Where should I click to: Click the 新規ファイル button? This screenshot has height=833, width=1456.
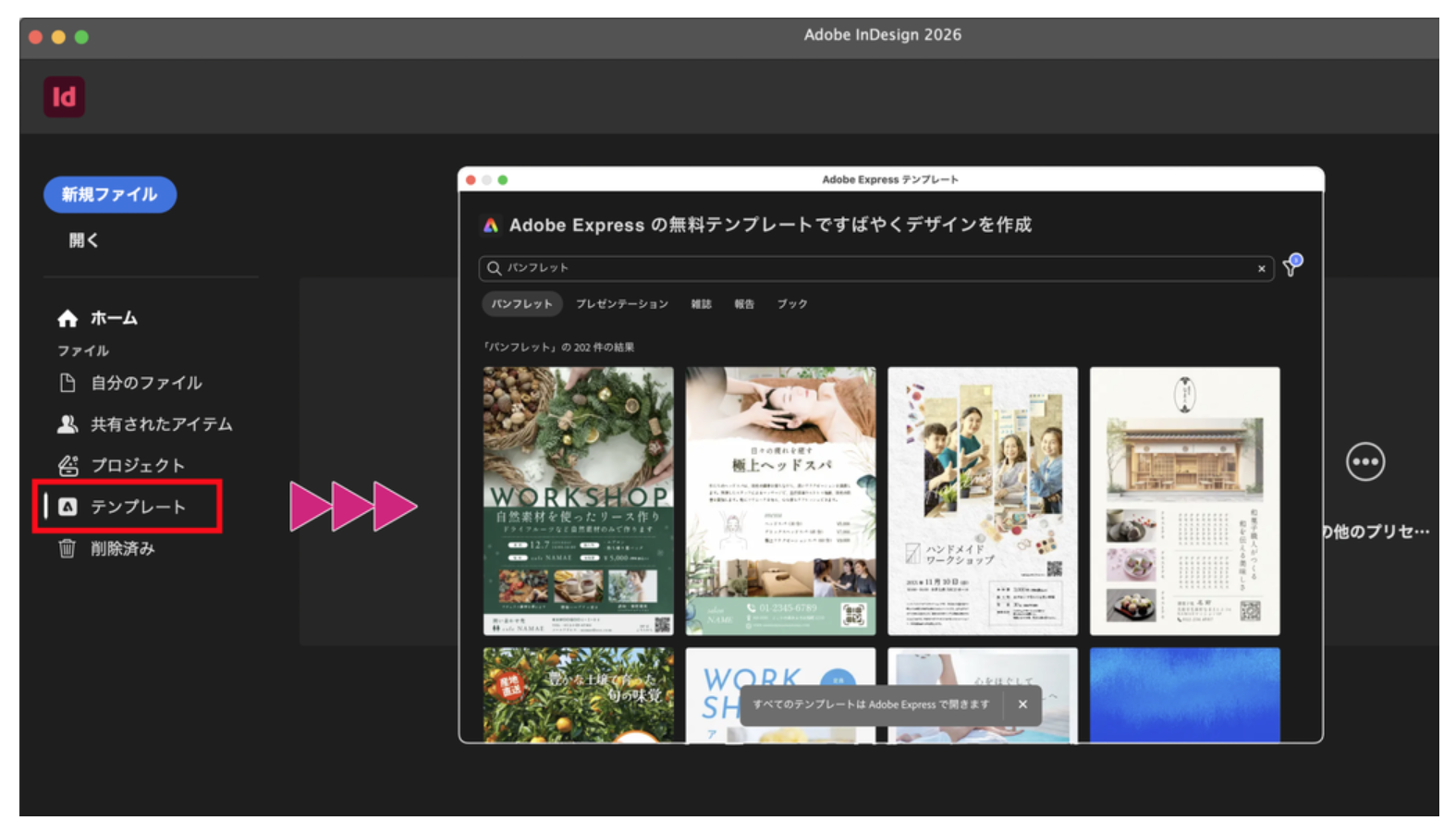(x=109, y=194)
